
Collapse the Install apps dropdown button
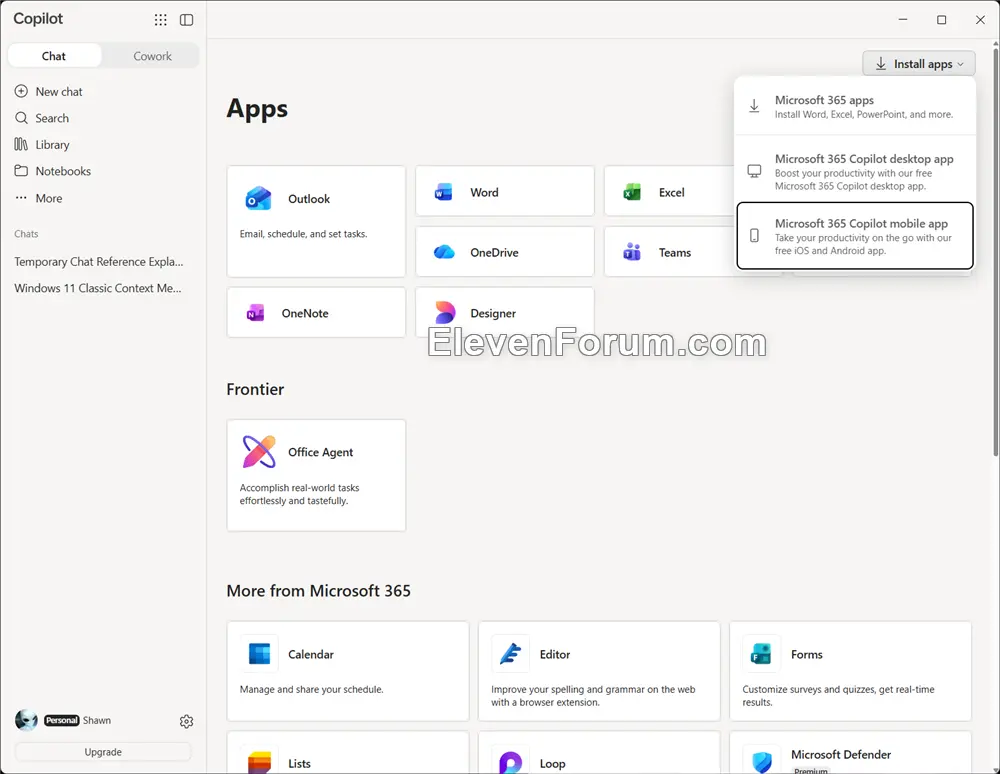tap(919, 64)
